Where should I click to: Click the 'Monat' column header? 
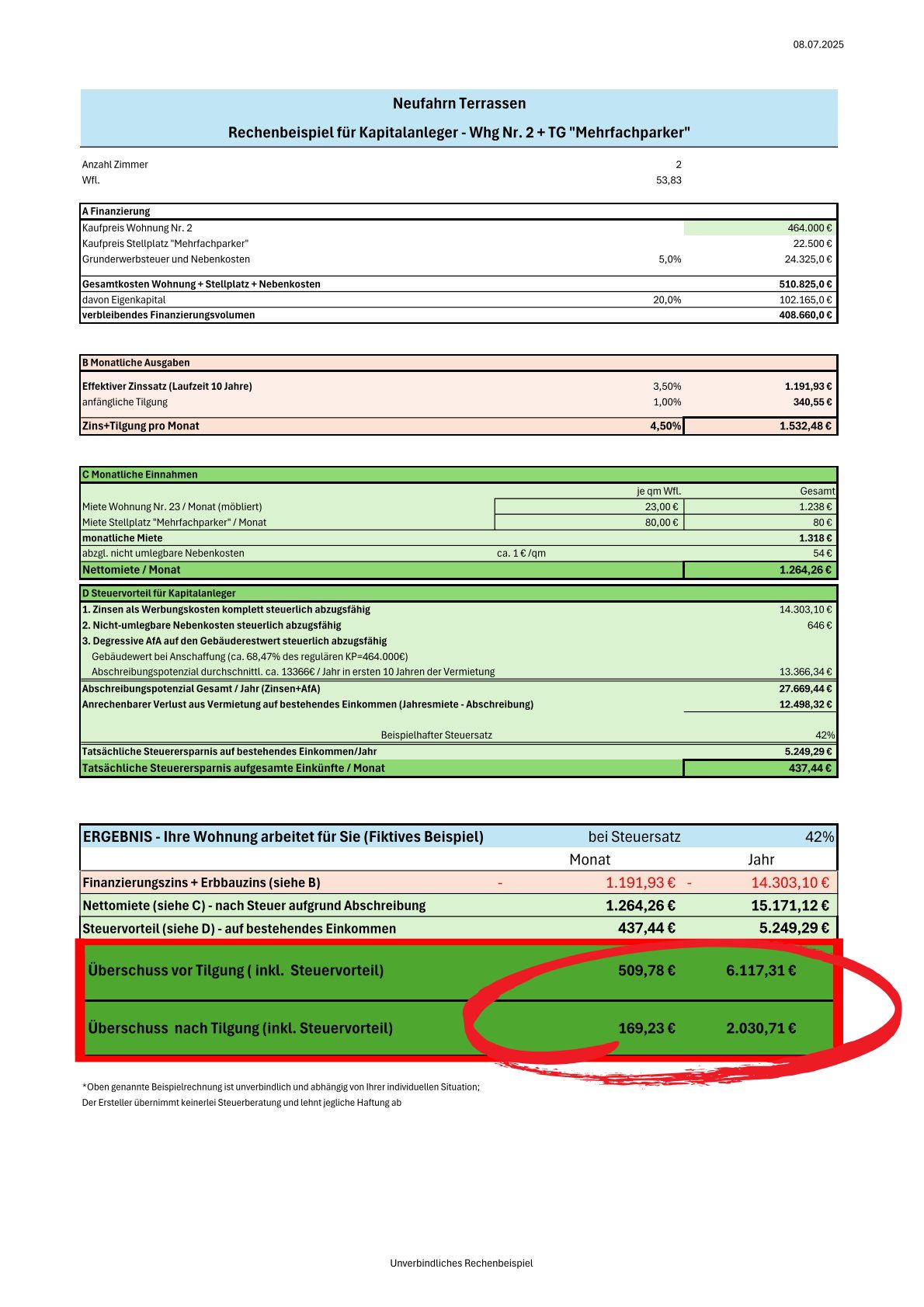(590, 860)
